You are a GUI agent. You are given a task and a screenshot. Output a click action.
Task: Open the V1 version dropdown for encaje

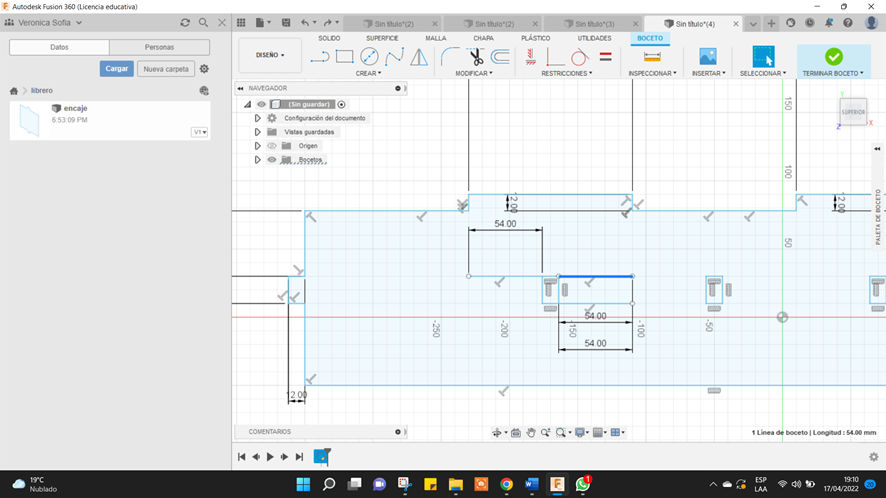(200, 132)
